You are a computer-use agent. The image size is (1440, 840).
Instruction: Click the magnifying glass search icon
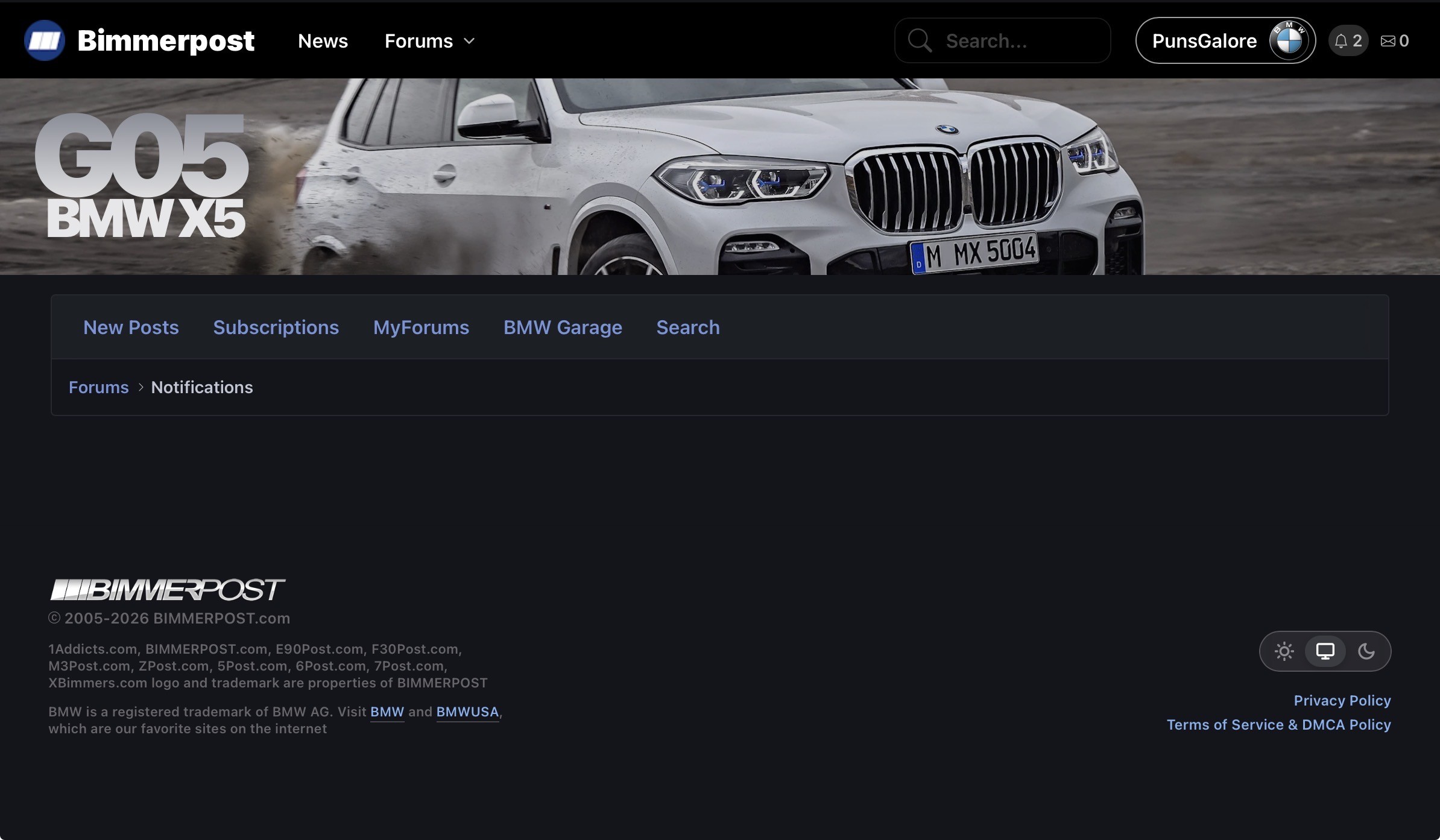pyautogui.click(x=920, y=40)
